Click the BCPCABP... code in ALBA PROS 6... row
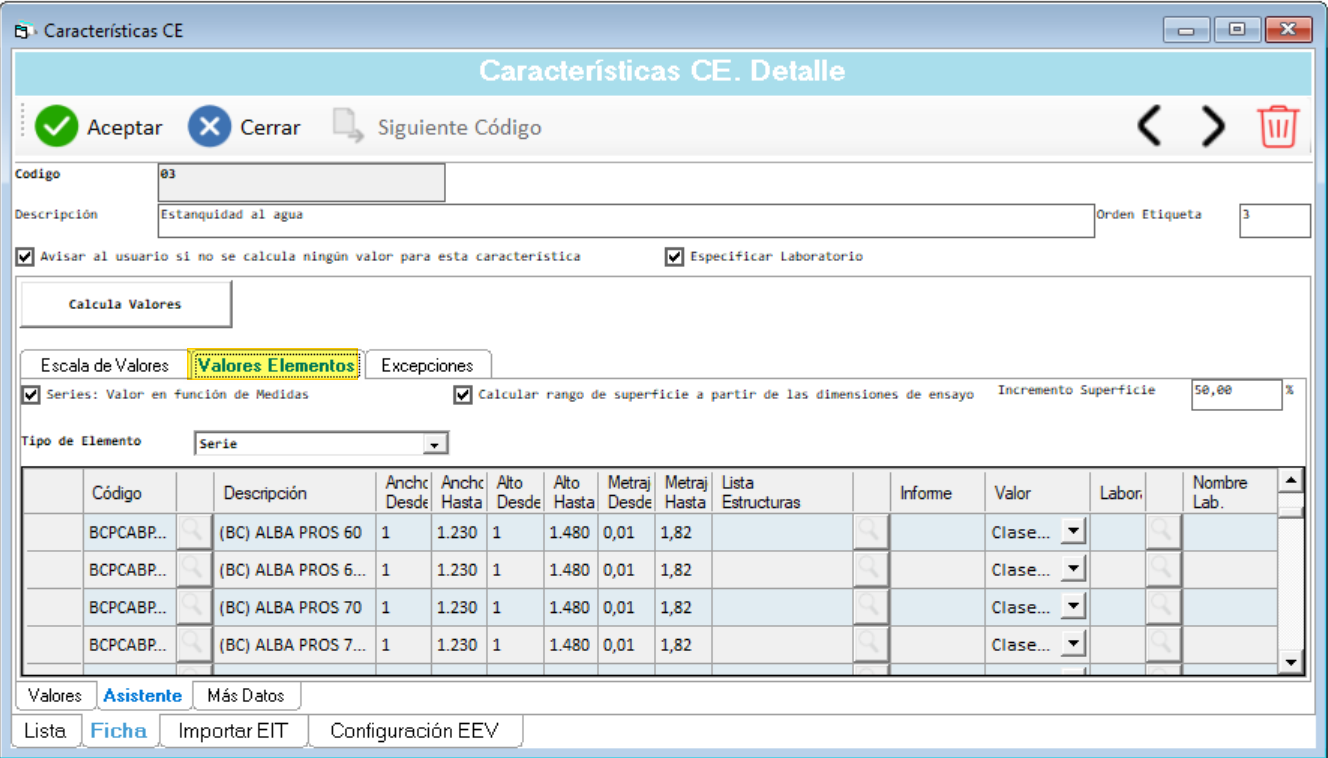The height and width of the screenshot is (758, 1328). [130, 570]
